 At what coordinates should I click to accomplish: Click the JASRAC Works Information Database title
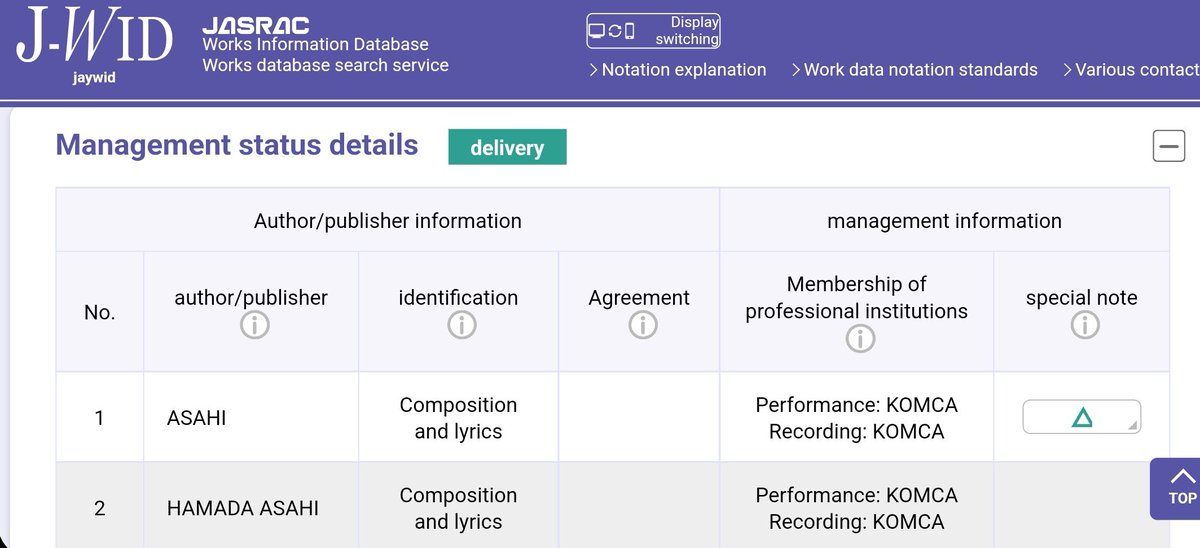click(x=325, y=45)
